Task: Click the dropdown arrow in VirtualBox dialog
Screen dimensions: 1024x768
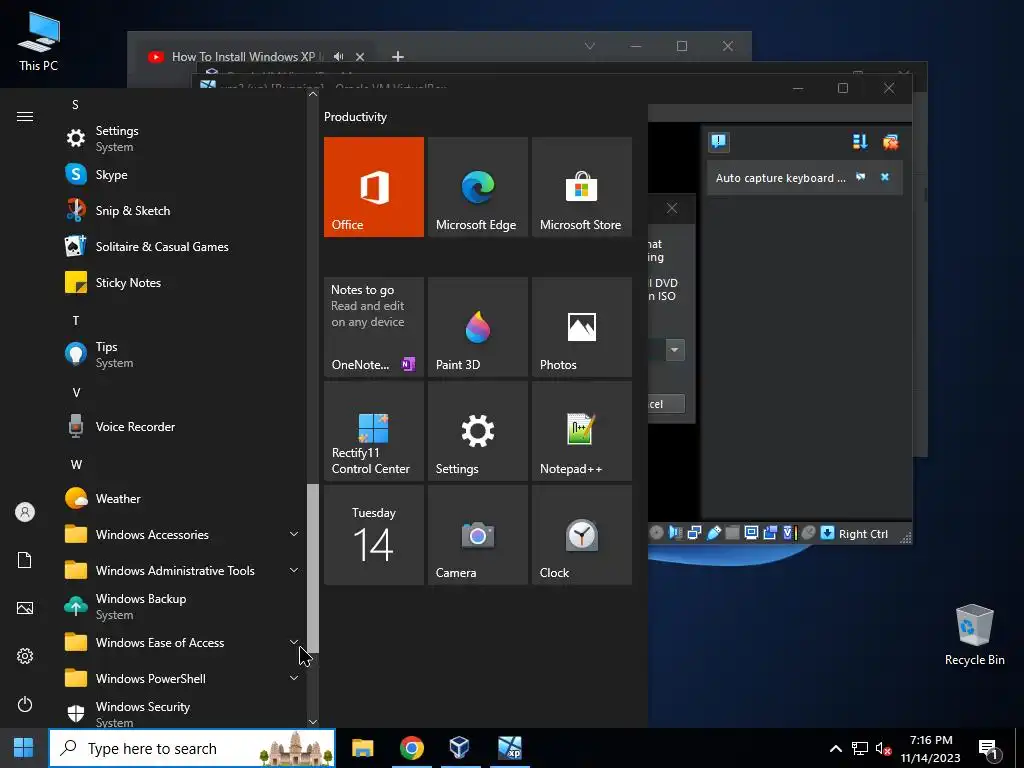Action: tap(675, 350)
